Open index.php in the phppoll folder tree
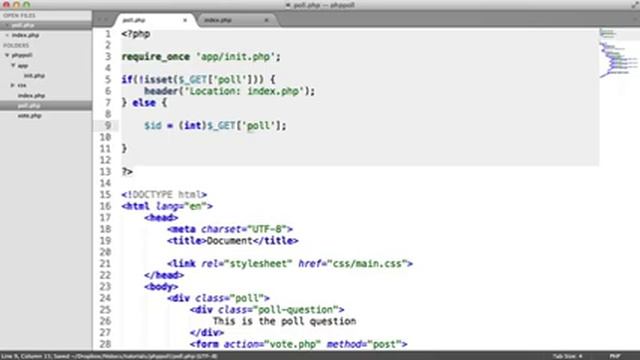This screenshot has width=640, height=360. pos(31,96)
